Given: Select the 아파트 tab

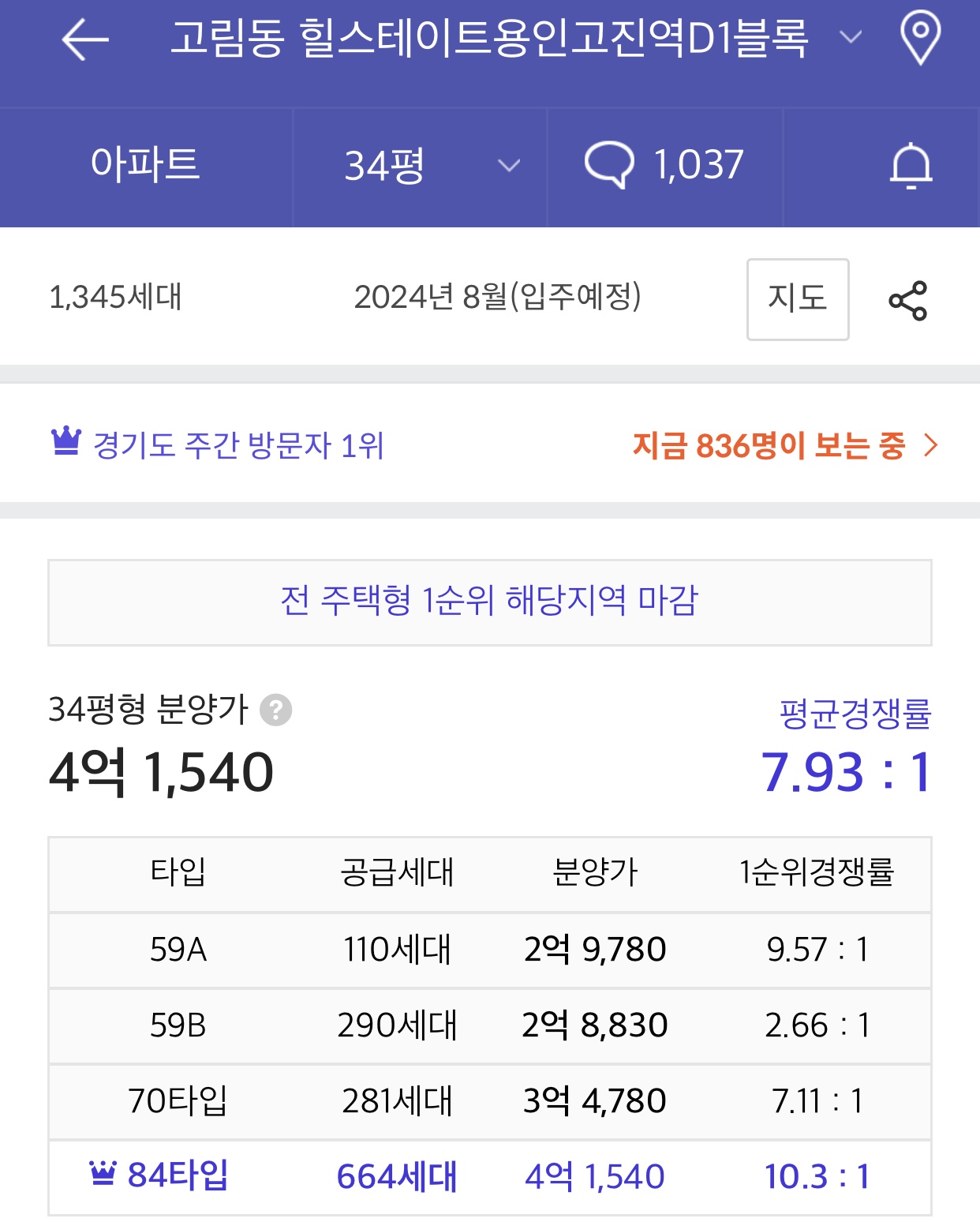Looking at the screenshot, I should coord(145,164).
